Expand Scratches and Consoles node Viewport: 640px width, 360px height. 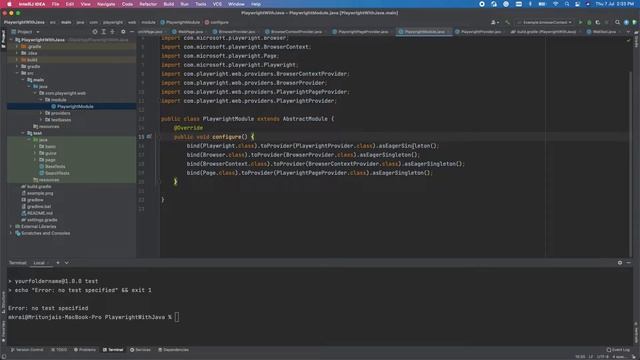click(x=11, y=233)
